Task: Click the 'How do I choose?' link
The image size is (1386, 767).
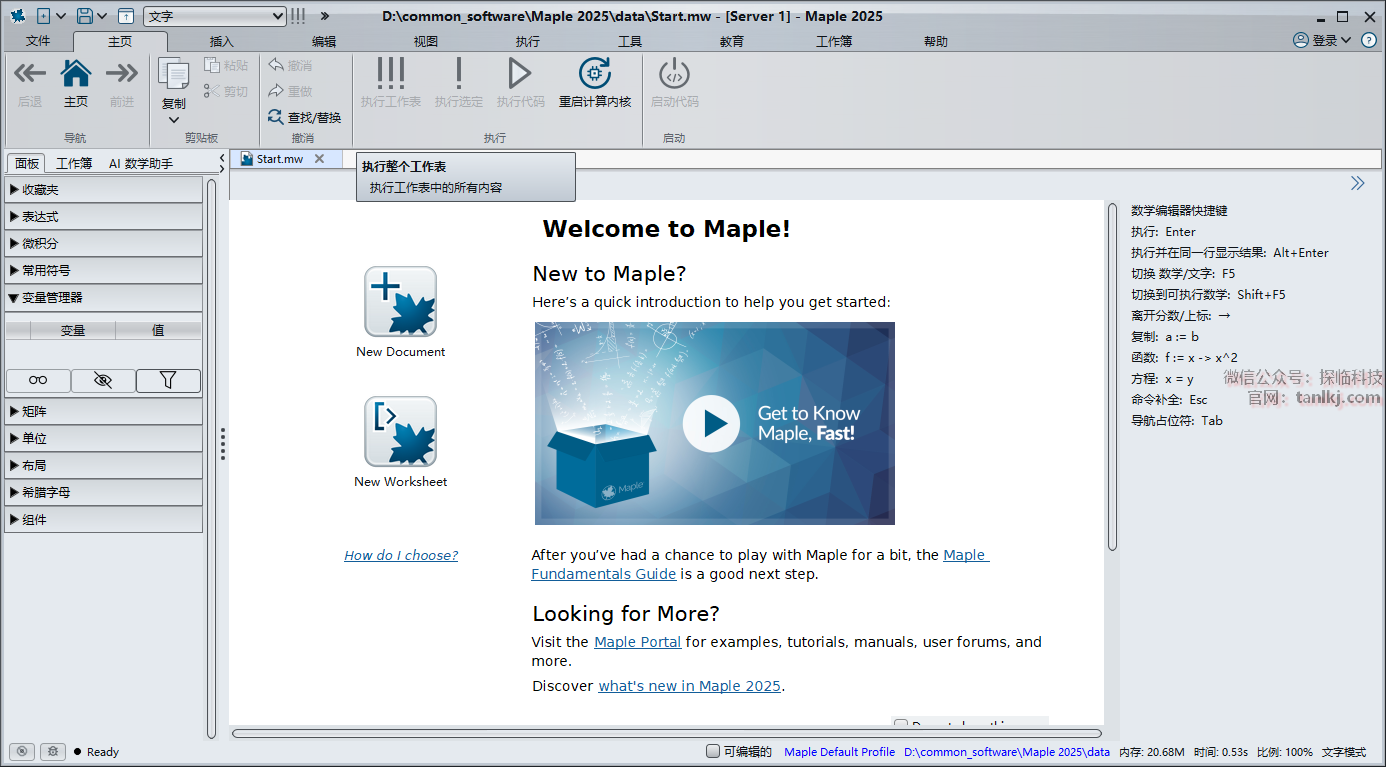Action: pos(401,555)
